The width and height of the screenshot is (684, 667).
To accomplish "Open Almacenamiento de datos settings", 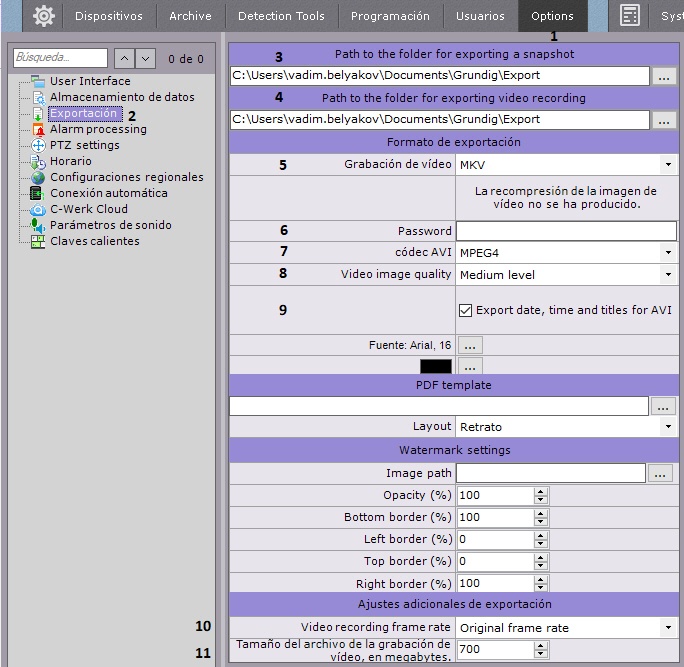I will point(121,97).
